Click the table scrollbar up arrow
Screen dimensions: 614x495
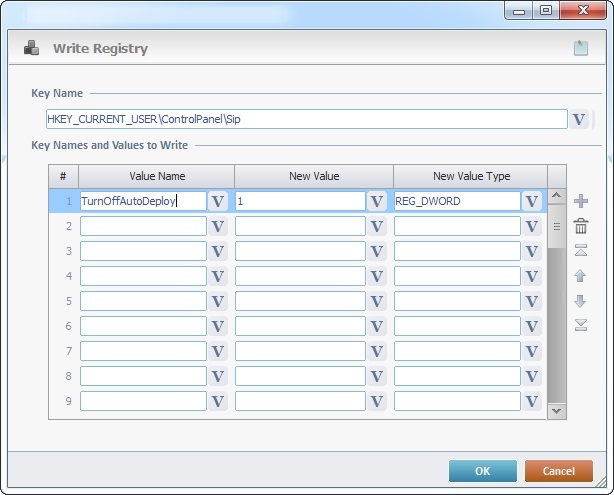tap(557, 196)
